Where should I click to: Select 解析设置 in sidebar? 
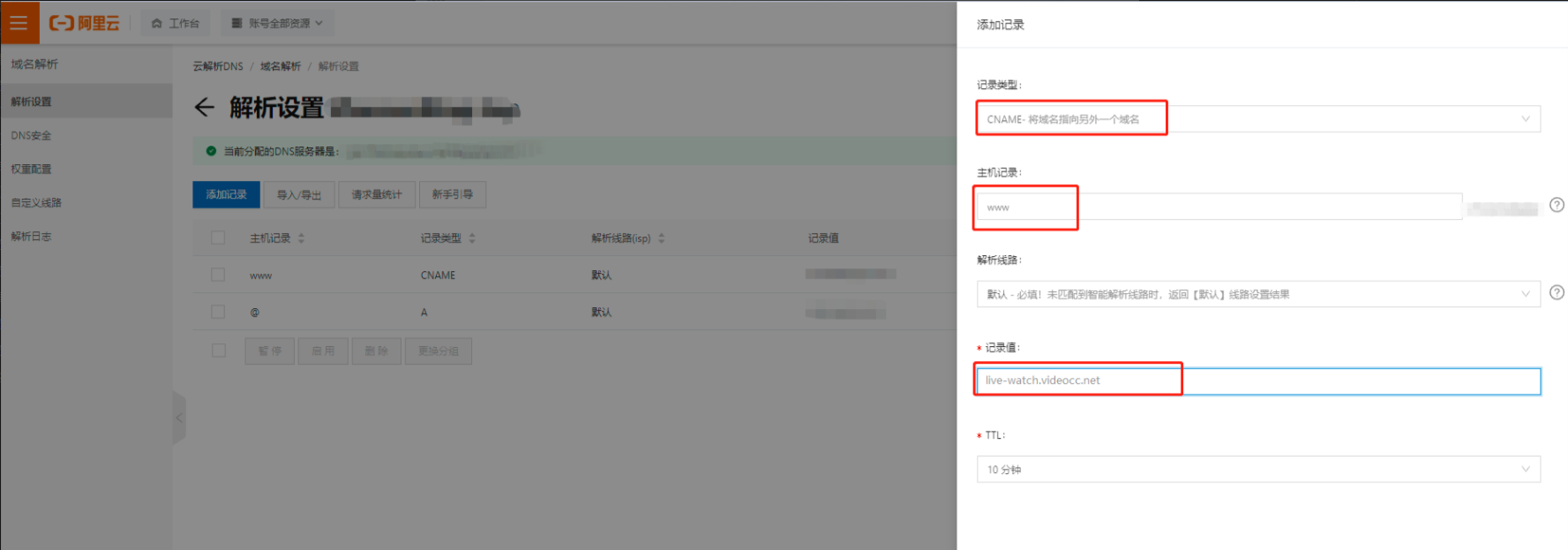coord(86,102)
